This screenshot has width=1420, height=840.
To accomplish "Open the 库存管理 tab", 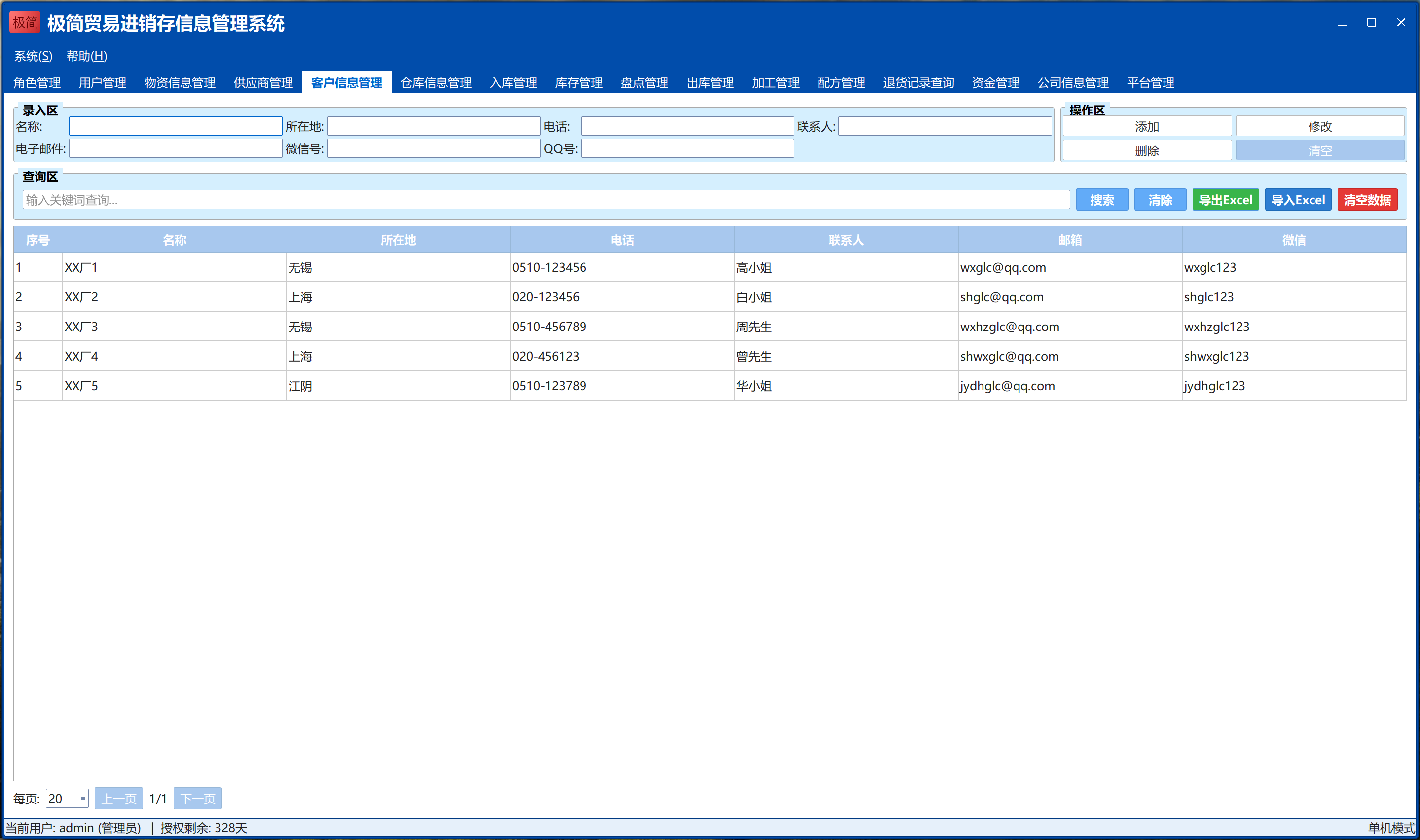I will pos(579,83).
